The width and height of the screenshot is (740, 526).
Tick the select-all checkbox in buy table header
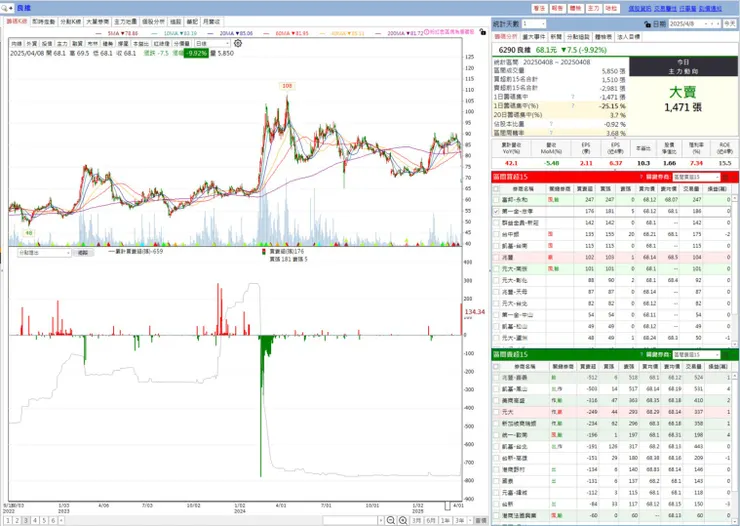tap(496, 189)
